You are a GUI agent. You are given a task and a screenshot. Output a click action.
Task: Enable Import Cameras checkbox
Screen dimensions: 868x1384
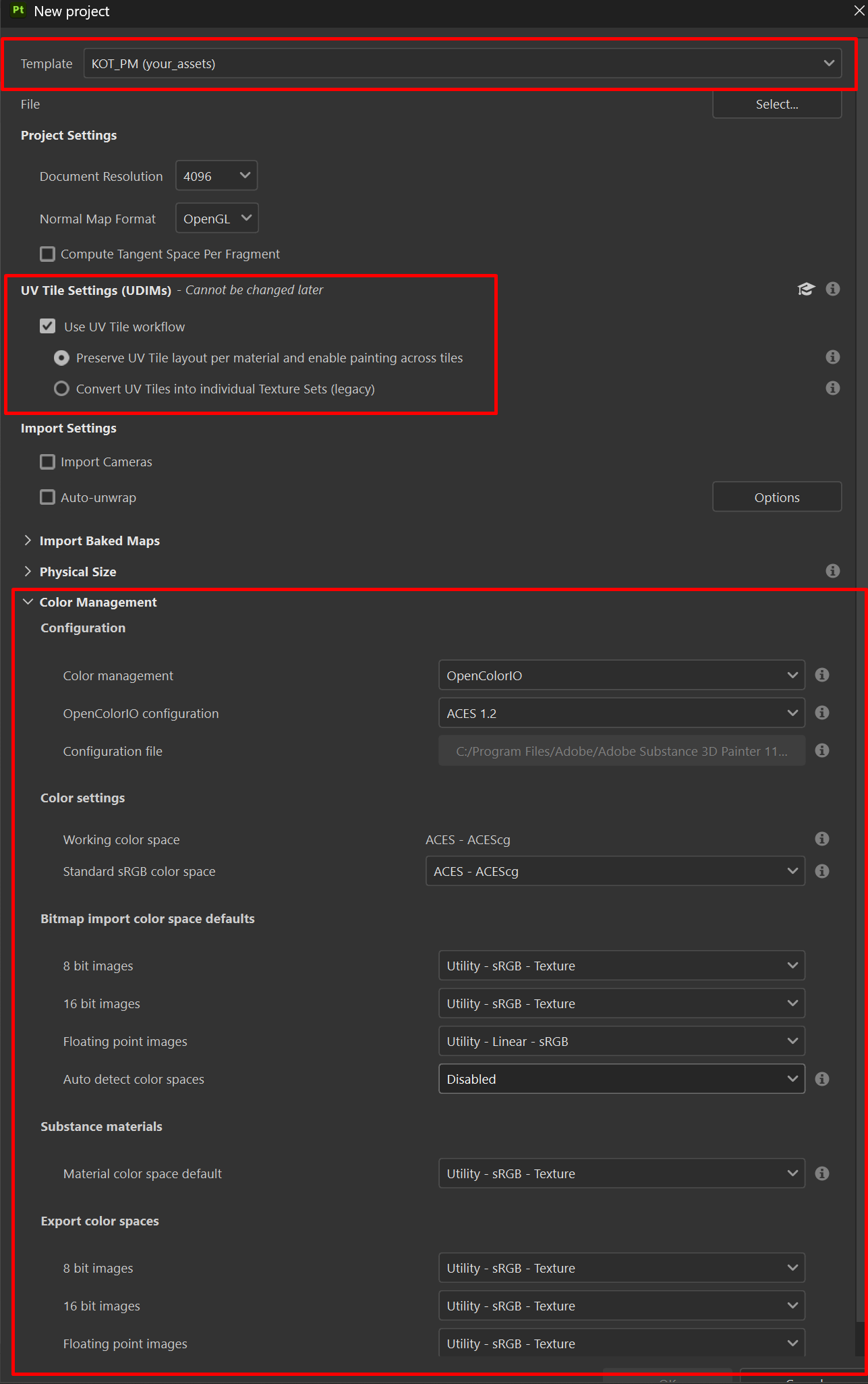(x=47, y=462)
